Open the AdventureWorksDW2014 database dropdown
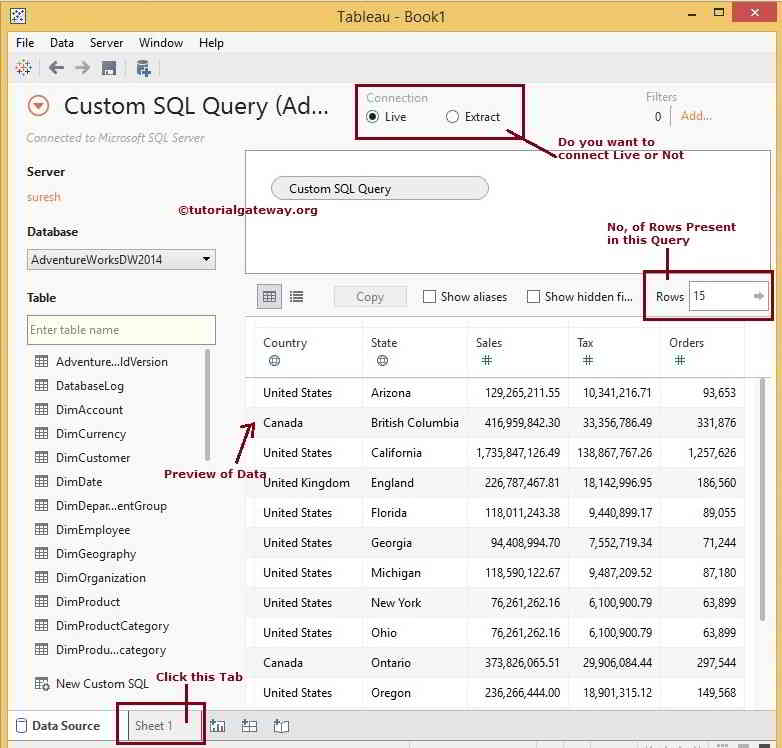The width and height of the screenshot is (782, 748). tap(121, 259)
